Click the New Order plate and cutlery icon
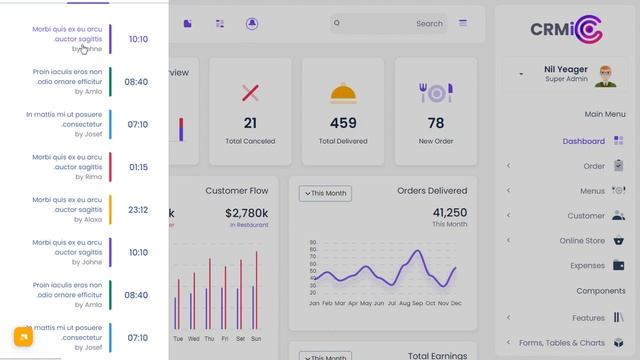The height and width of the screenshot is (360, 640). click(x=436, y=93)
